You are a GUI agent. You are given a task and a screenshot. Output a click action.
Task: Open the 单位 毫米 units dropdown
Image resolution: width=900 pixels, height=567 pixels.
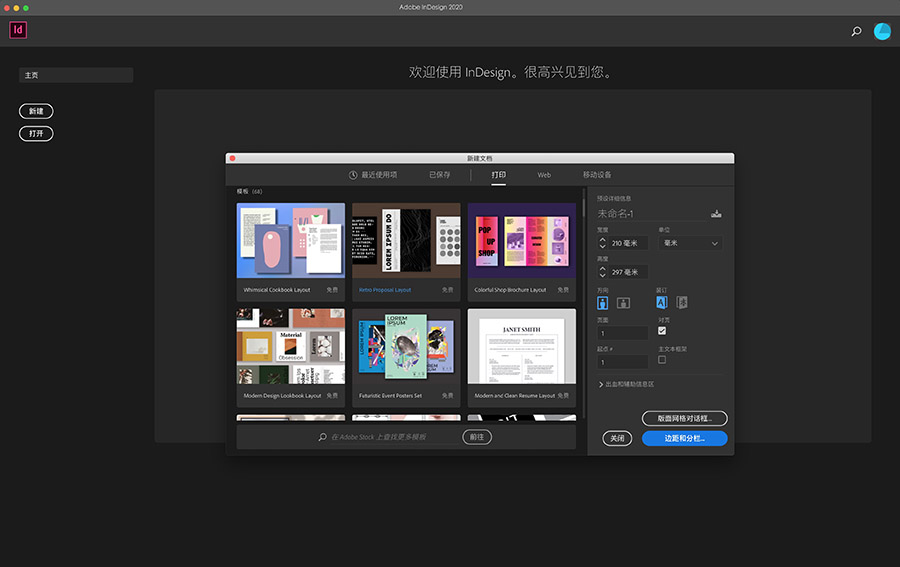690,243
